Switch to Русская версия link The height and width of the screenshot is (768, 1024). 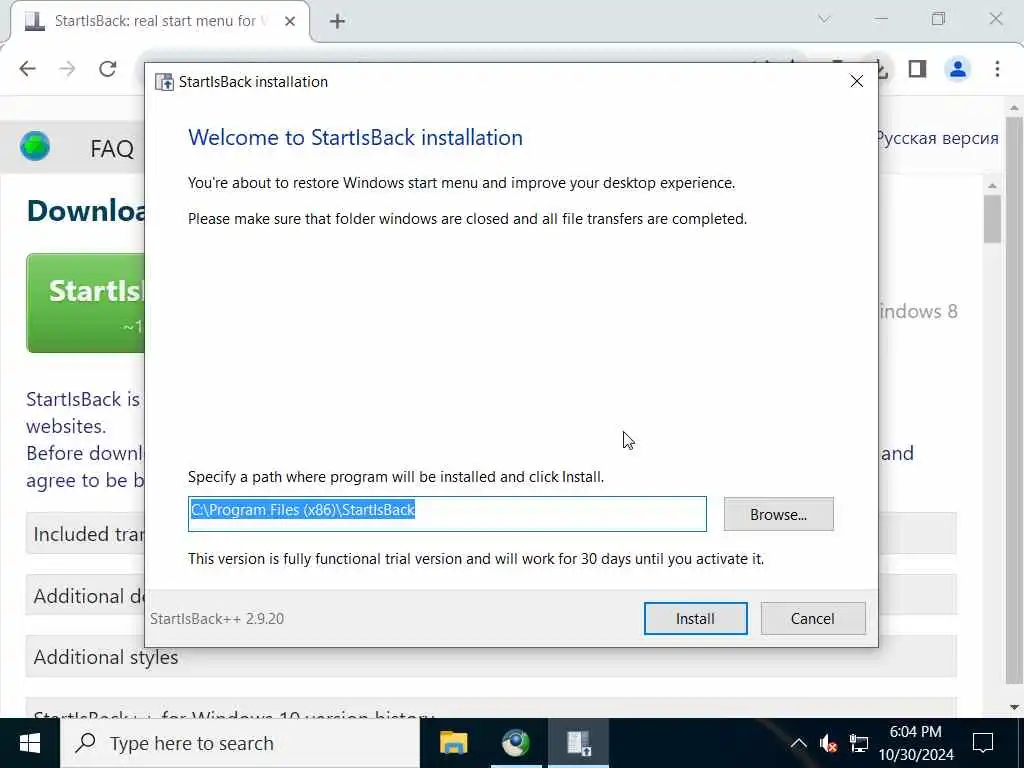[x=937, y=138]
